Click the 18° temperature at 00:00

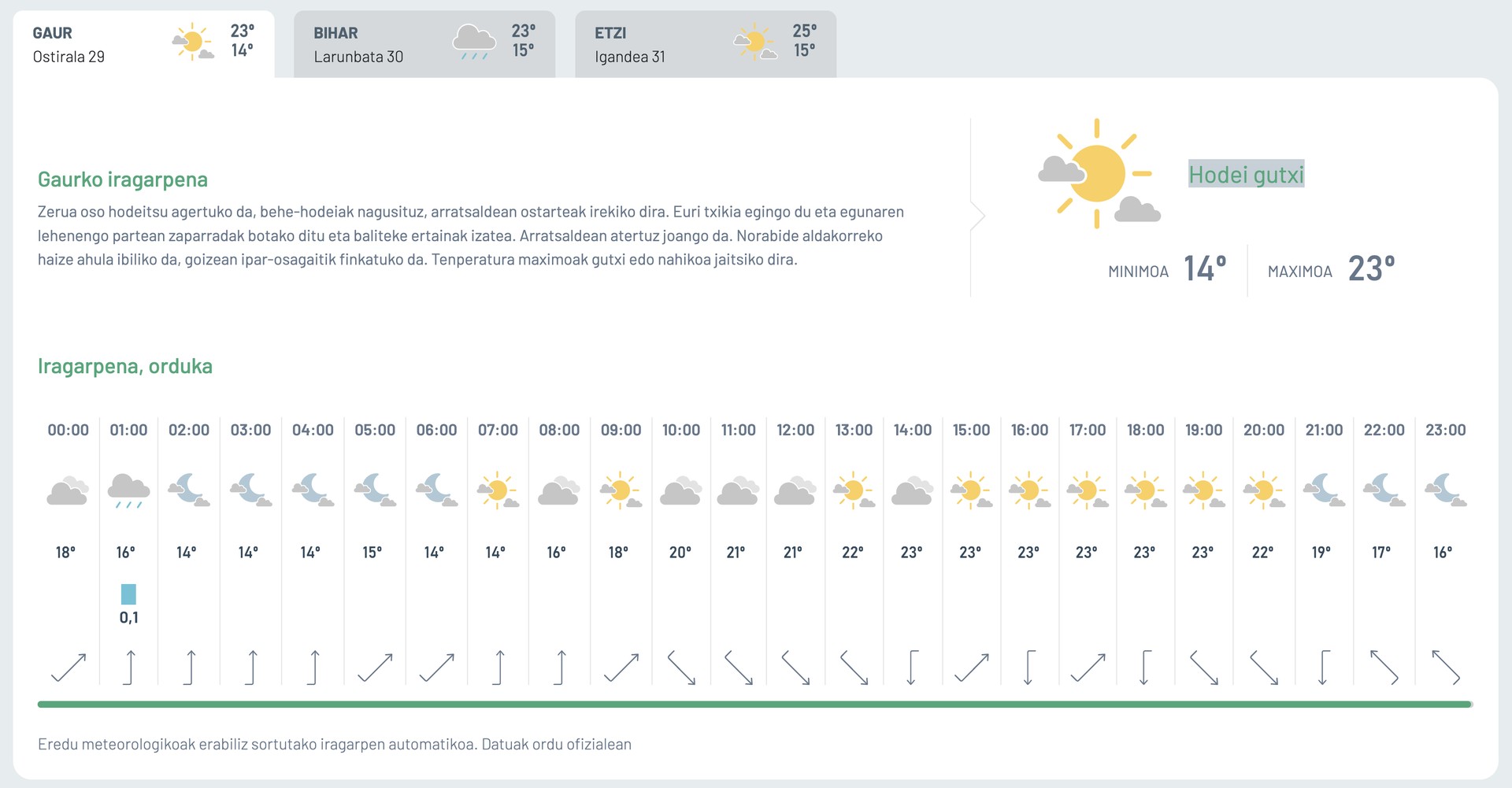pos(65,553)
